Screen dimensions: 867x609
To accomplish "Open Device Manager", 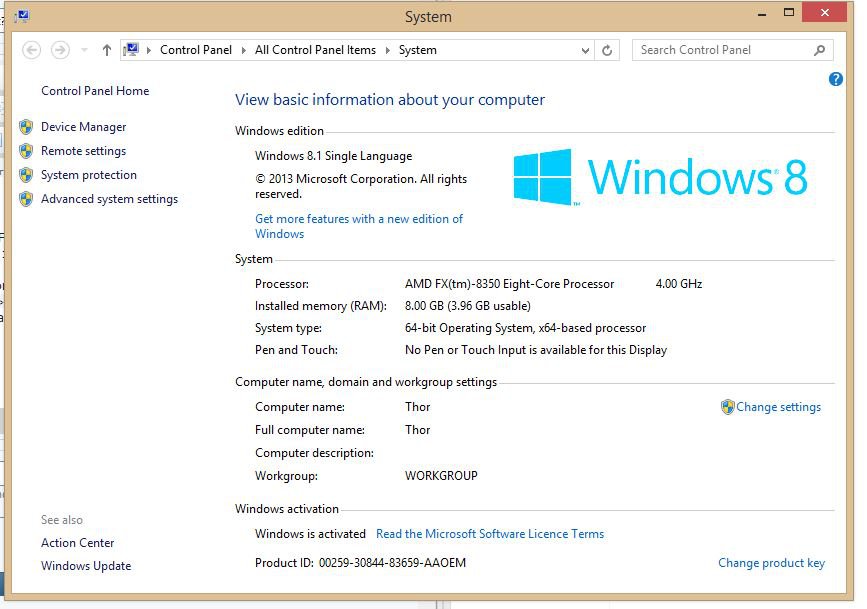I will [x=83, y=127].
